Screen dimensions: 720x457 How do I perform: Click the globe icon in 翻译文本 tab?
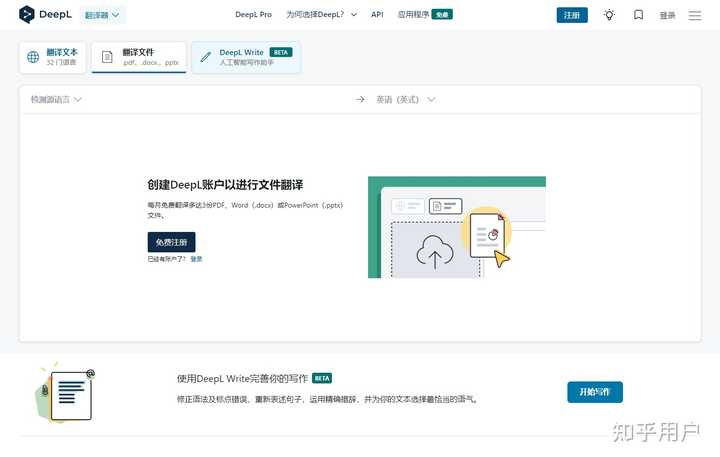tap(33, 57)
